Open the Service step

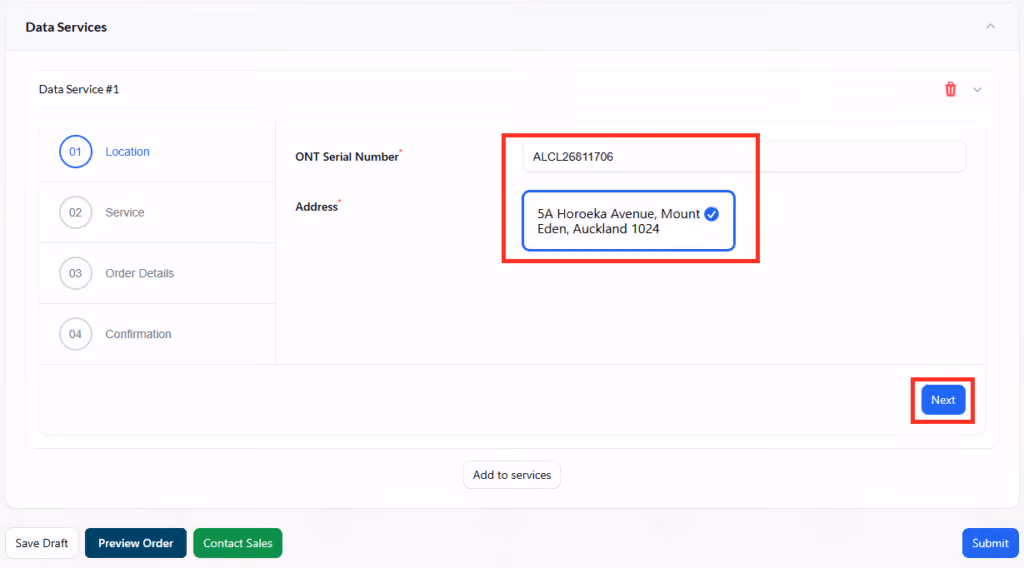click(x=125, y=212)
